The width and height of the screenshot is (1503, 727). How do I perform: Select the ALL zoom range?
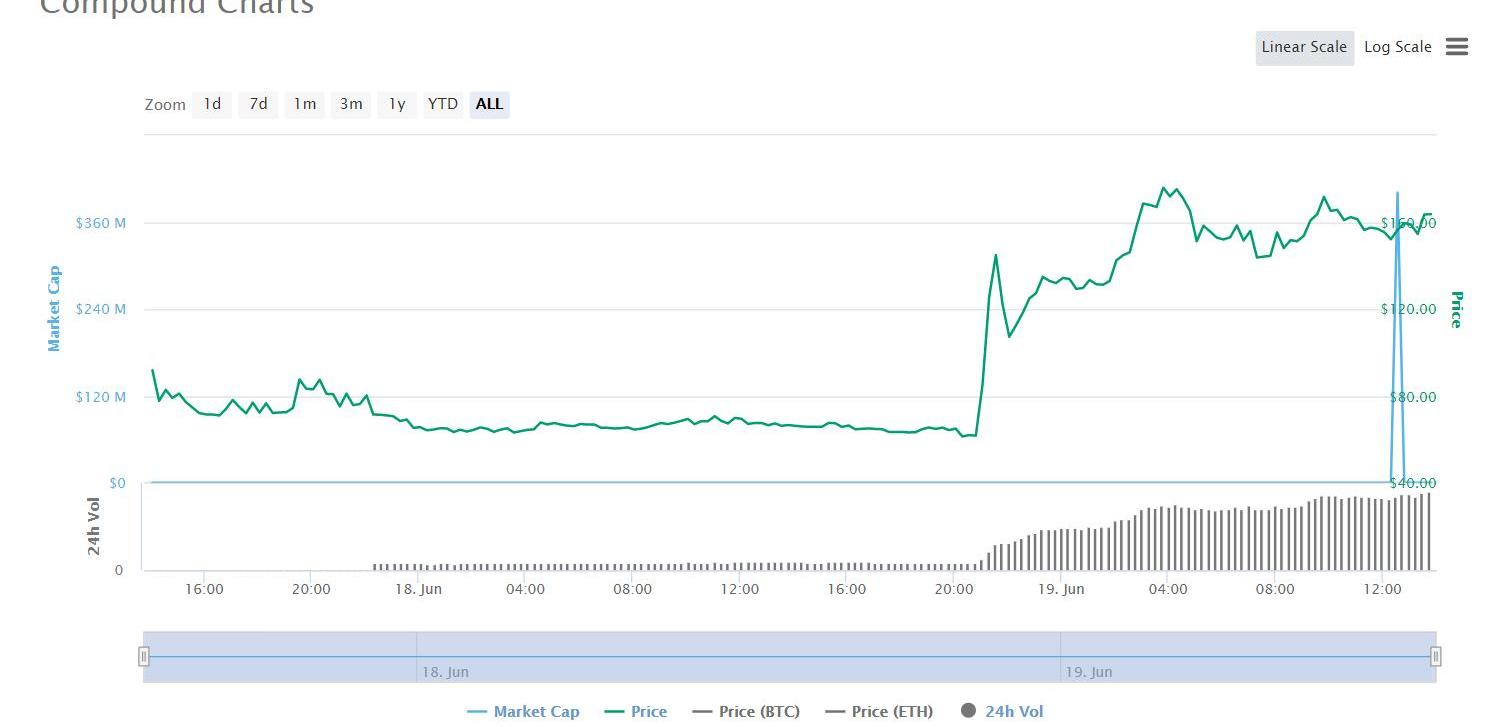click(x=489, y=104)
